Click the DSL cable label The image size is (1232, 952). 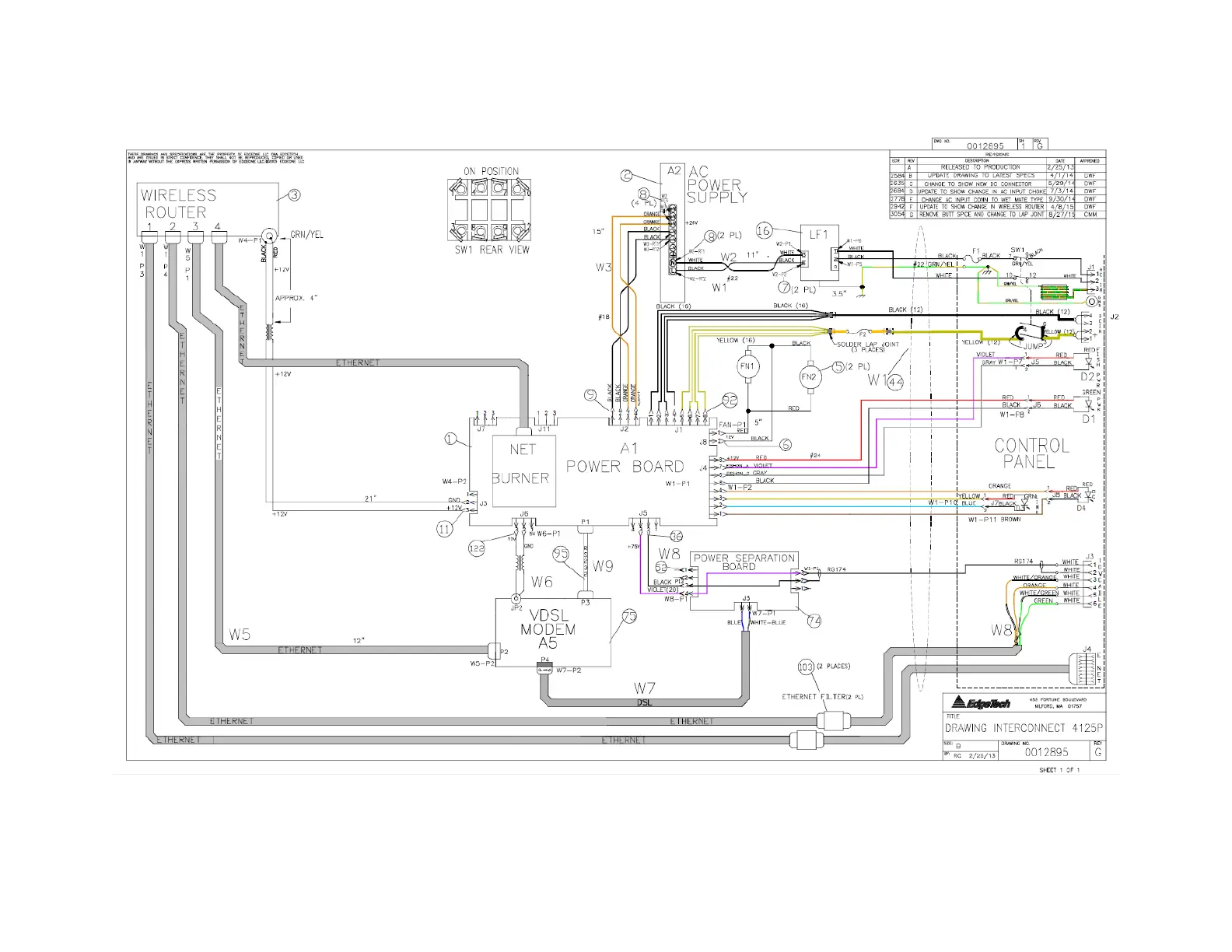pyautogui.click(x=645, y=703)
